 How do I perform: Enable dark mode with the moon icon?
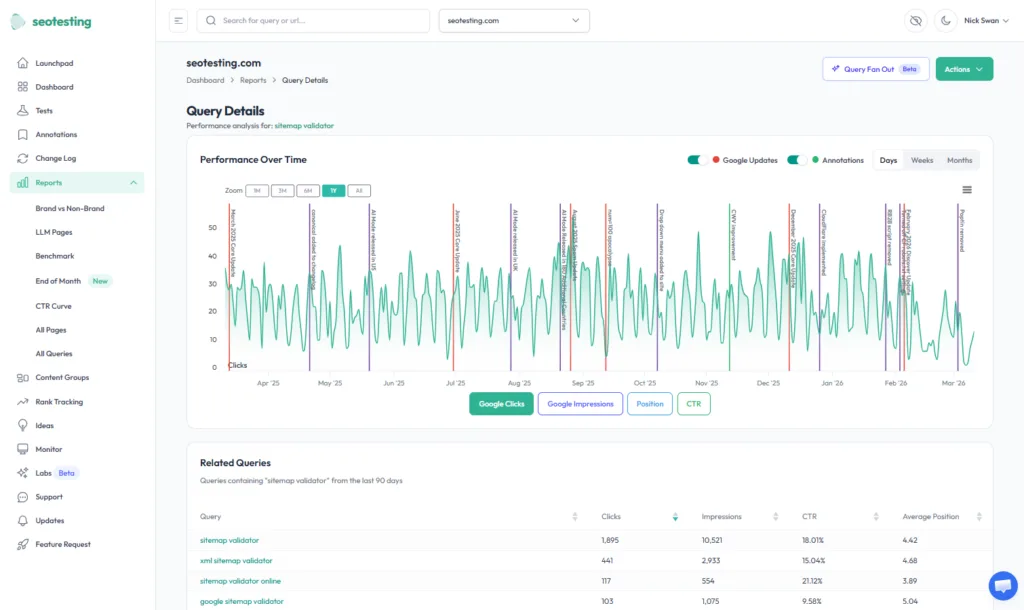click(x=945, y=20)
